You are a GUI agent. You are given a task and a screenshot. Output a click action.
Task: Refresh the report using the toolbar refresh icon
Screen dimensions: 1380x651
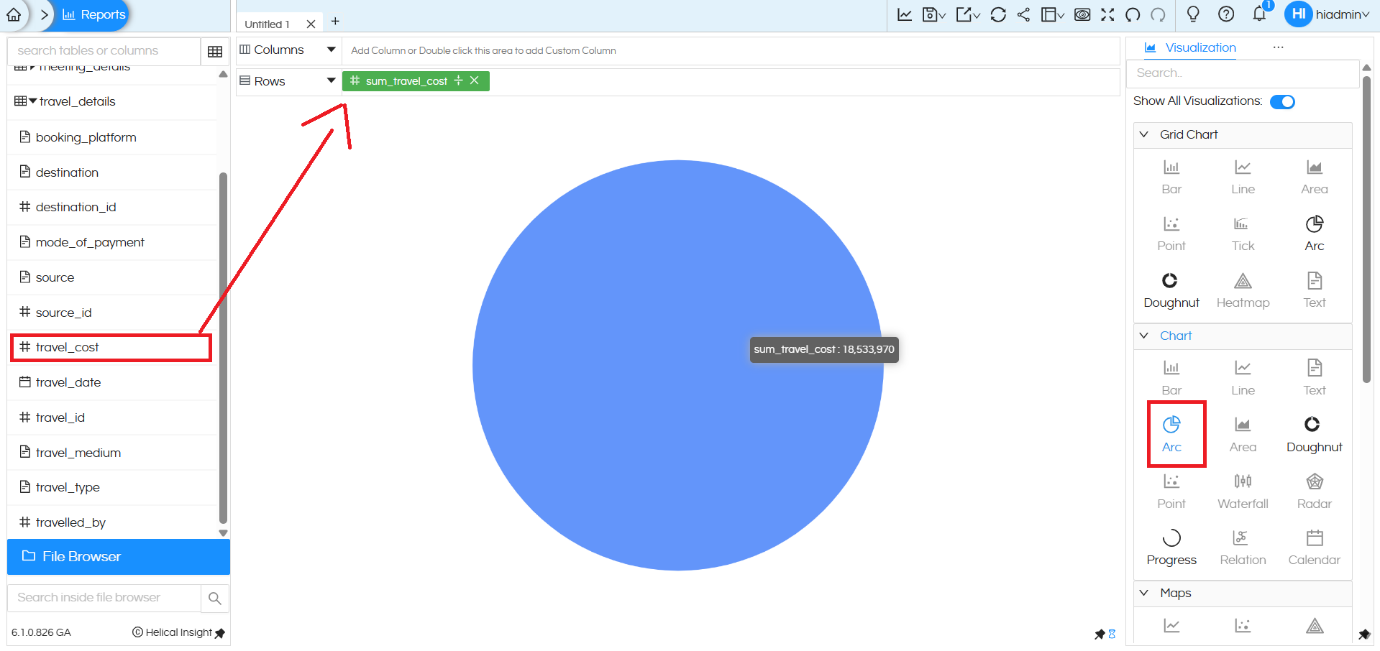pos(999,14)
